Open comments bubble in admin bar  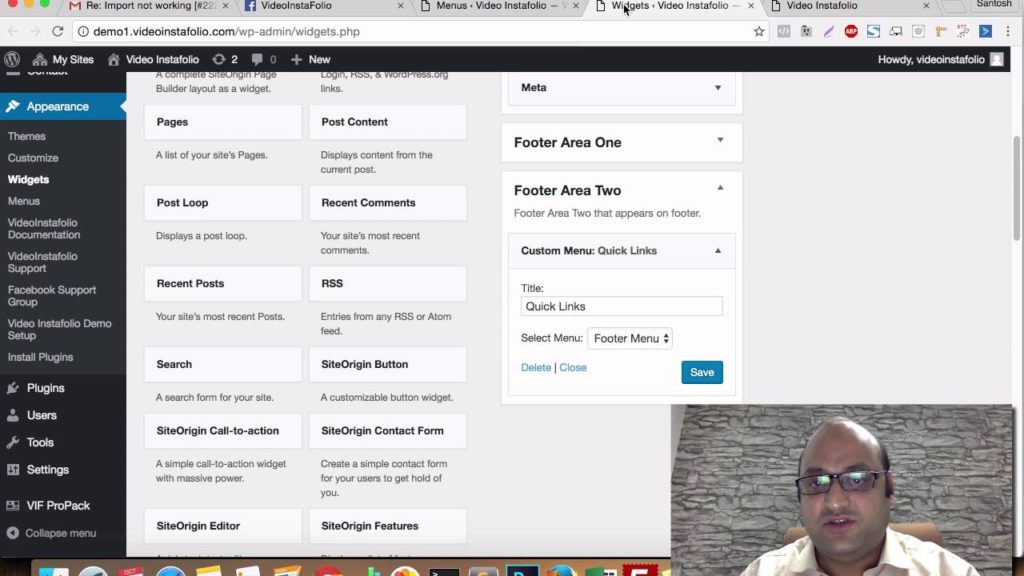tap(264, 59)
